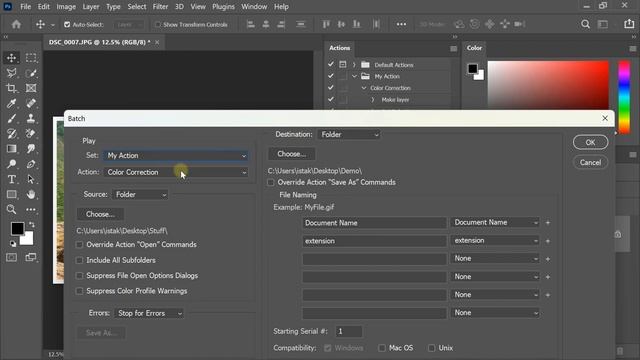Open the File menu
Image resolution: width=640 pixels, height=360 pixels.
tap(25, 7)
